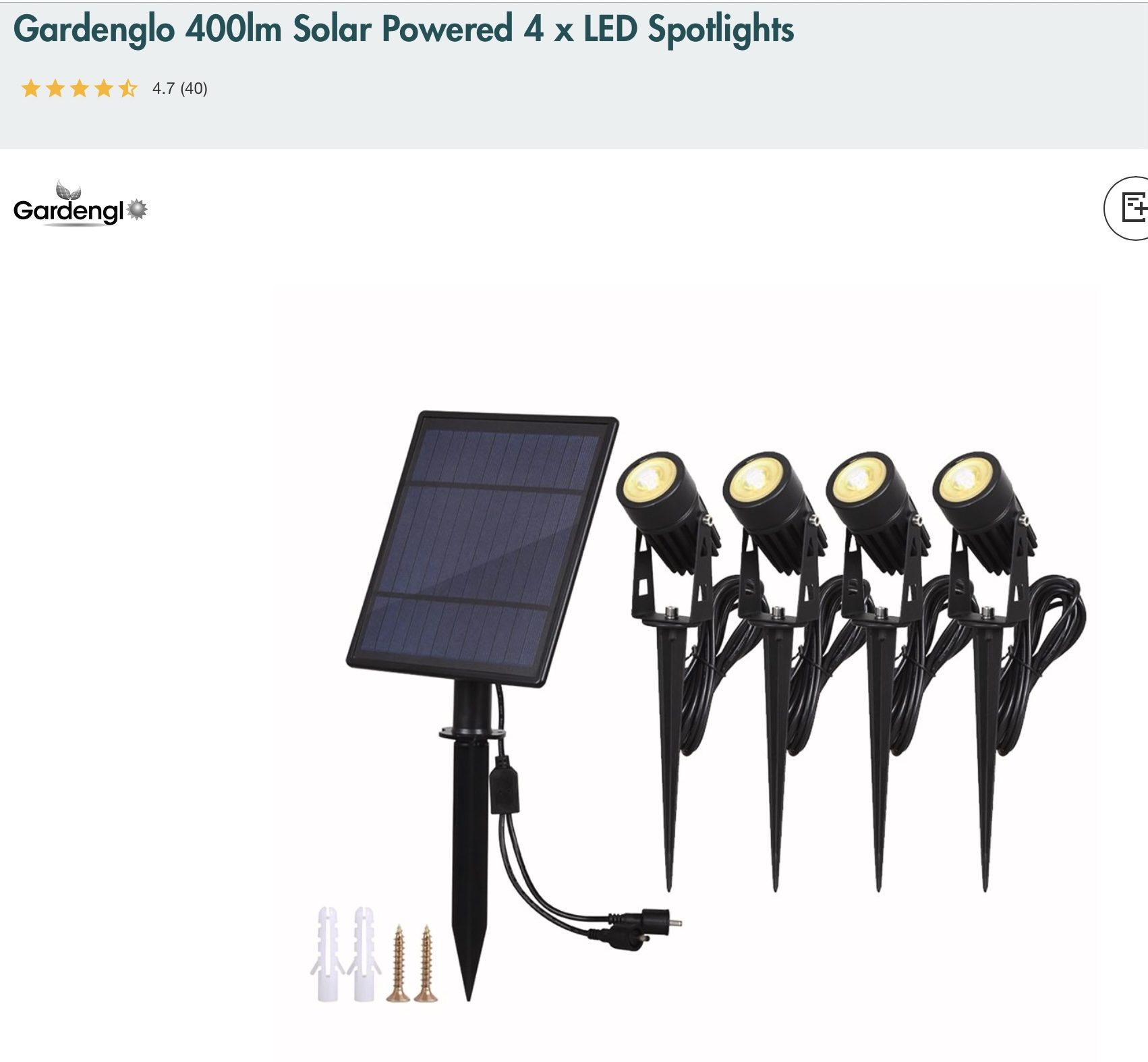
Task: Click the half-filled fifth rating star
Action: click(x=128, y=88)
